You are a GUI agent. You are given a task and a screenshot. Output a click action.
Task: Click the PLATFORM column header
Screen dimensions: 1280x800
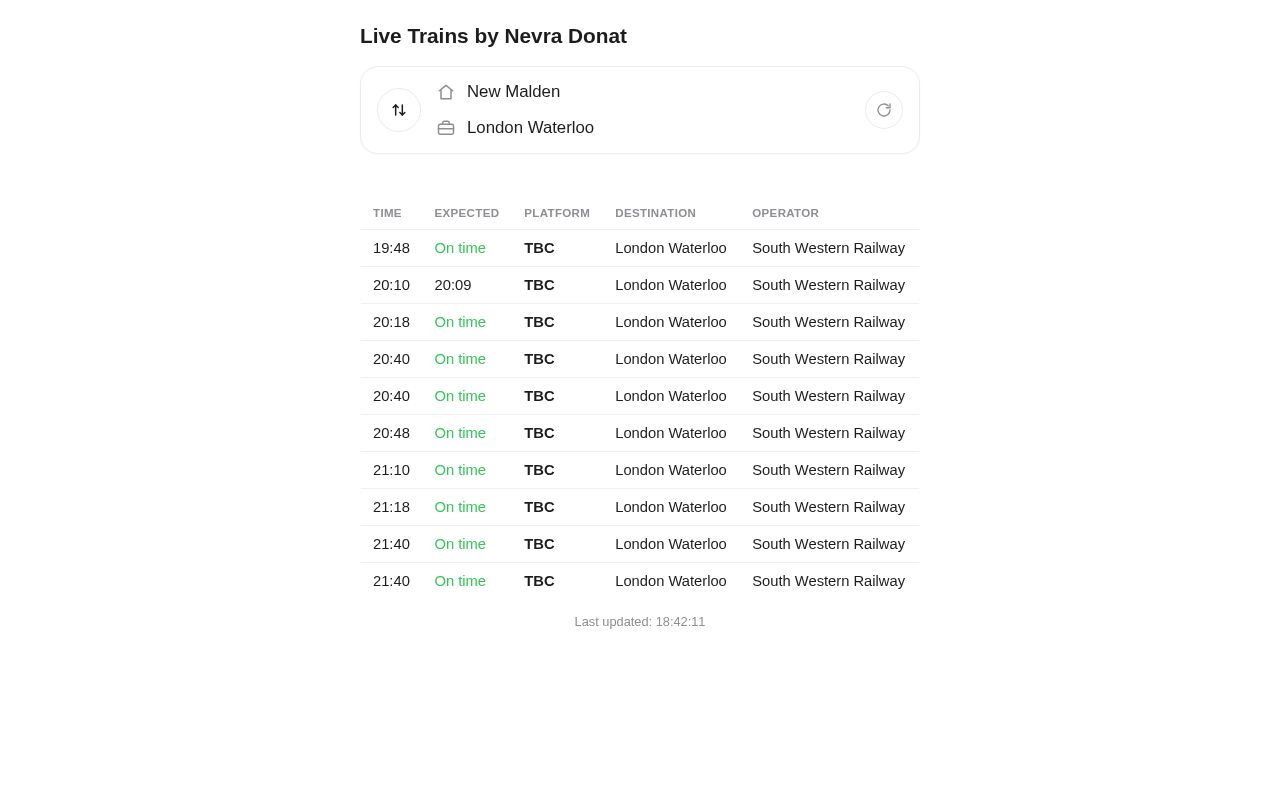(x=557, y=213)
